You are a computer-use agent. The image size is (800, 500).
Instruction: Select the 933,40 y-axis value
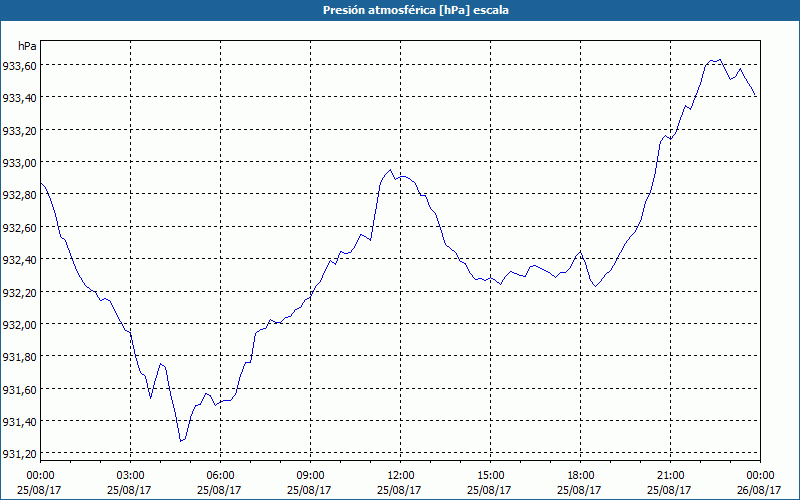point(19,98)
